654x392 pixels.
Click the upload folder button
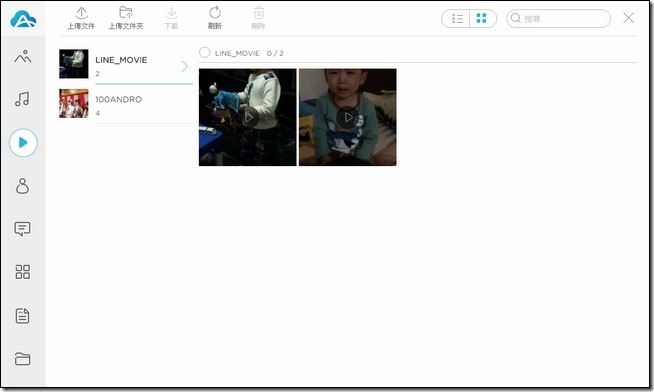point(126,18)
